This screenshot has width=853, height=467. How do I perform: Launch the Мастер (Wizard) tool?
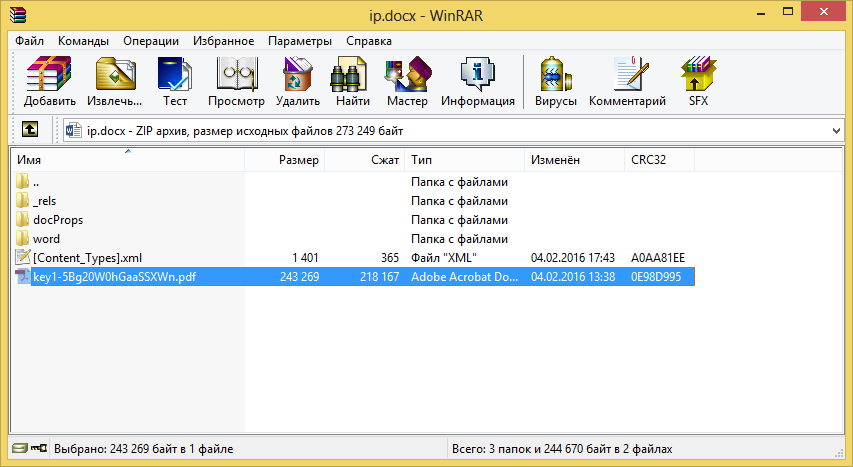407,75
